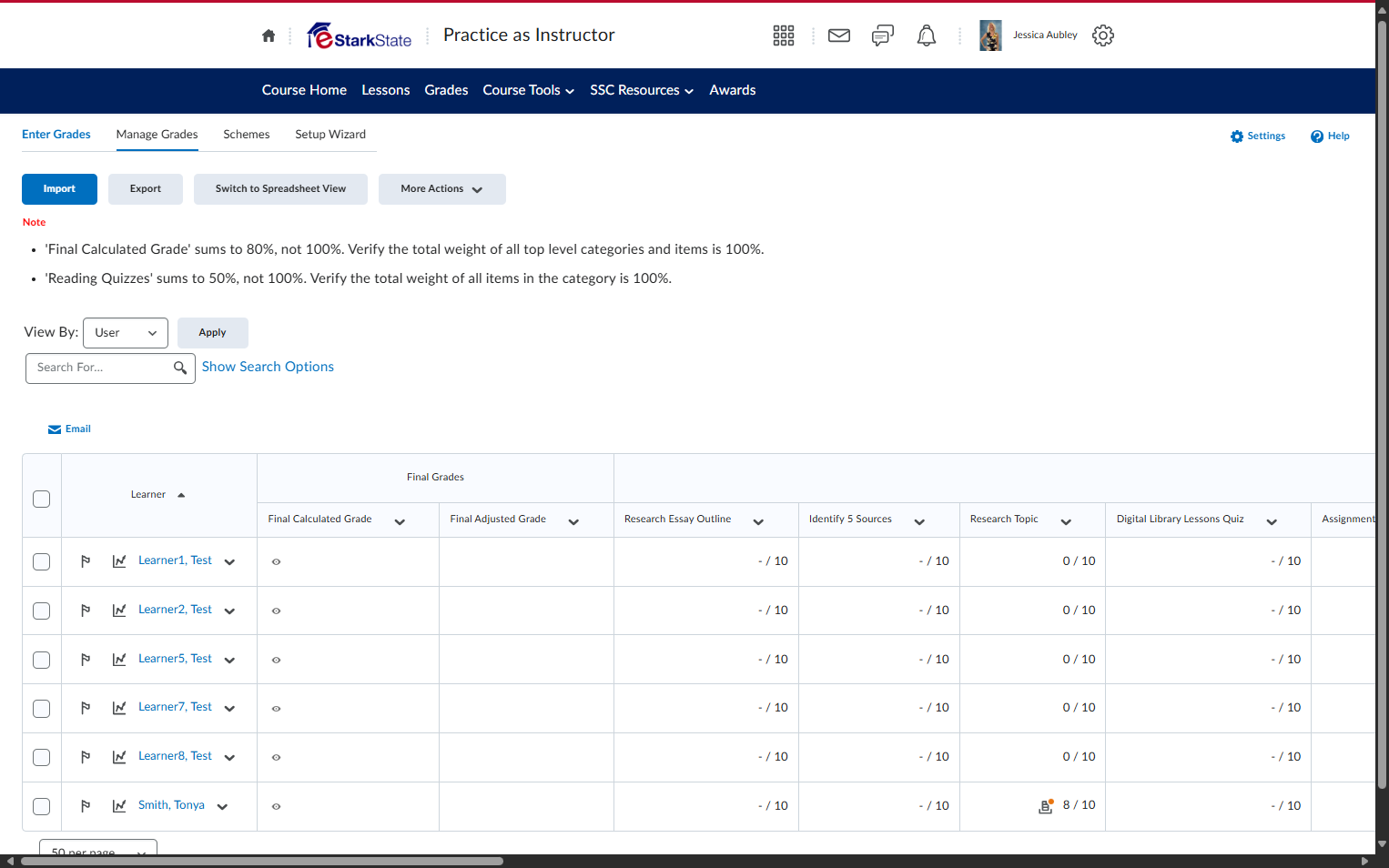Check the box for Learner1, Test
Screen dimensions: 1389x868
42,561
